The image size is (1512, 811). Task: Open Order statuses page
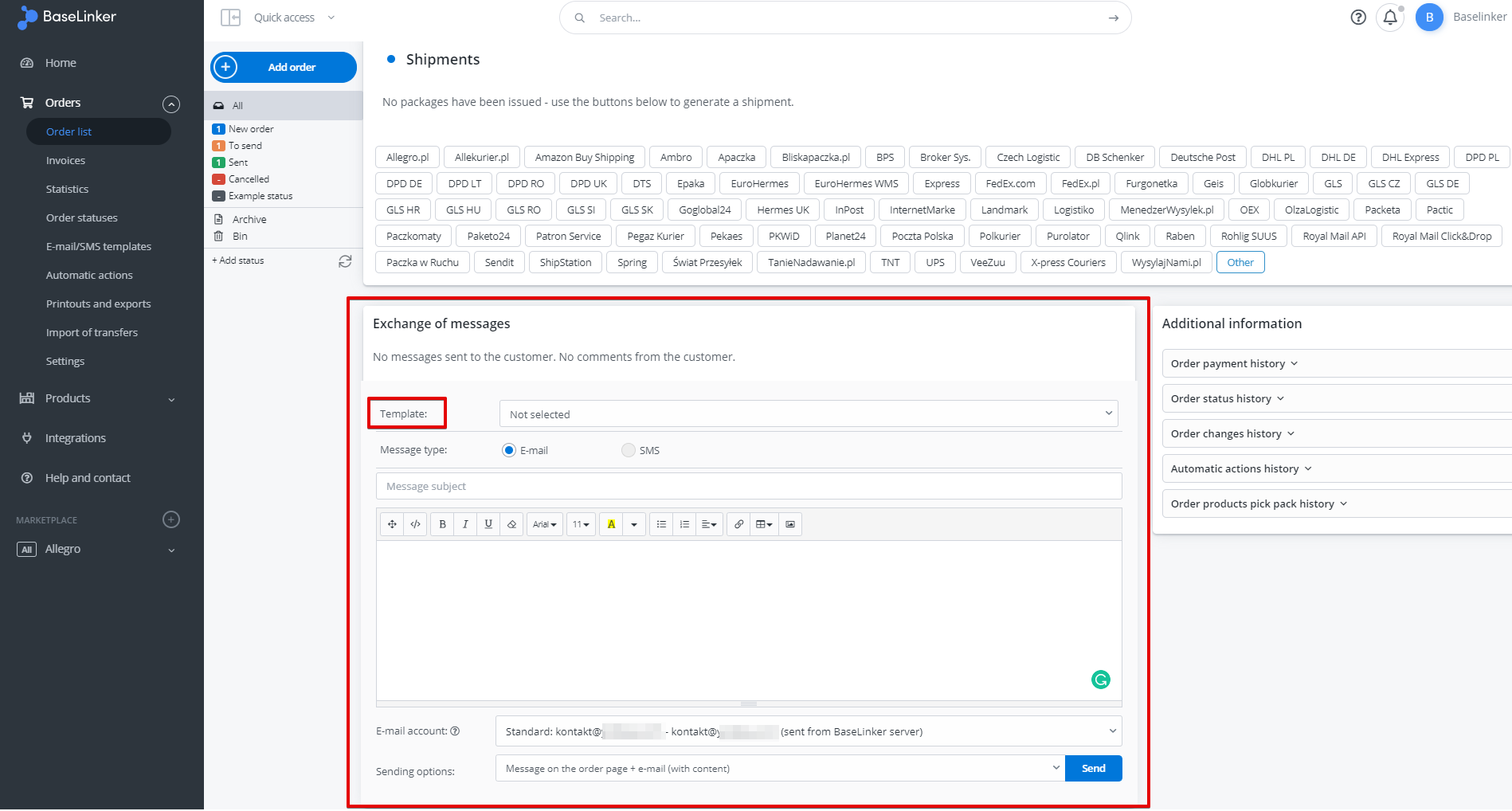click(81, 217)
